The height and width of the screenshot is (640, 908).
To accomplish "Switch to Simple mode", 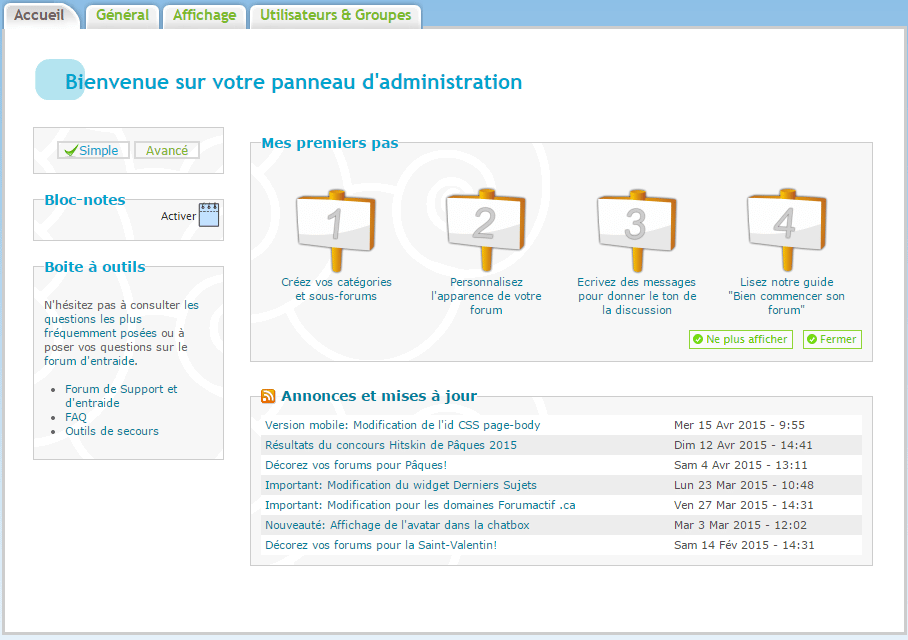I will click(92, 151).
